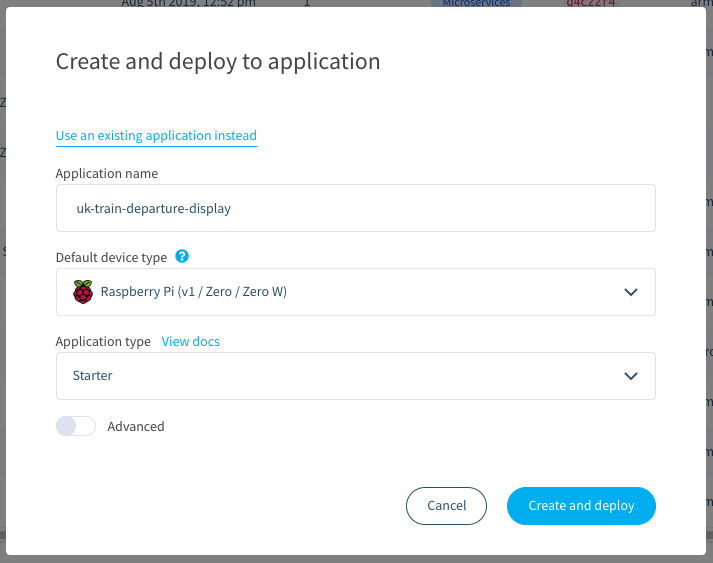Click the Default device type label

click(x=111, y=257)
